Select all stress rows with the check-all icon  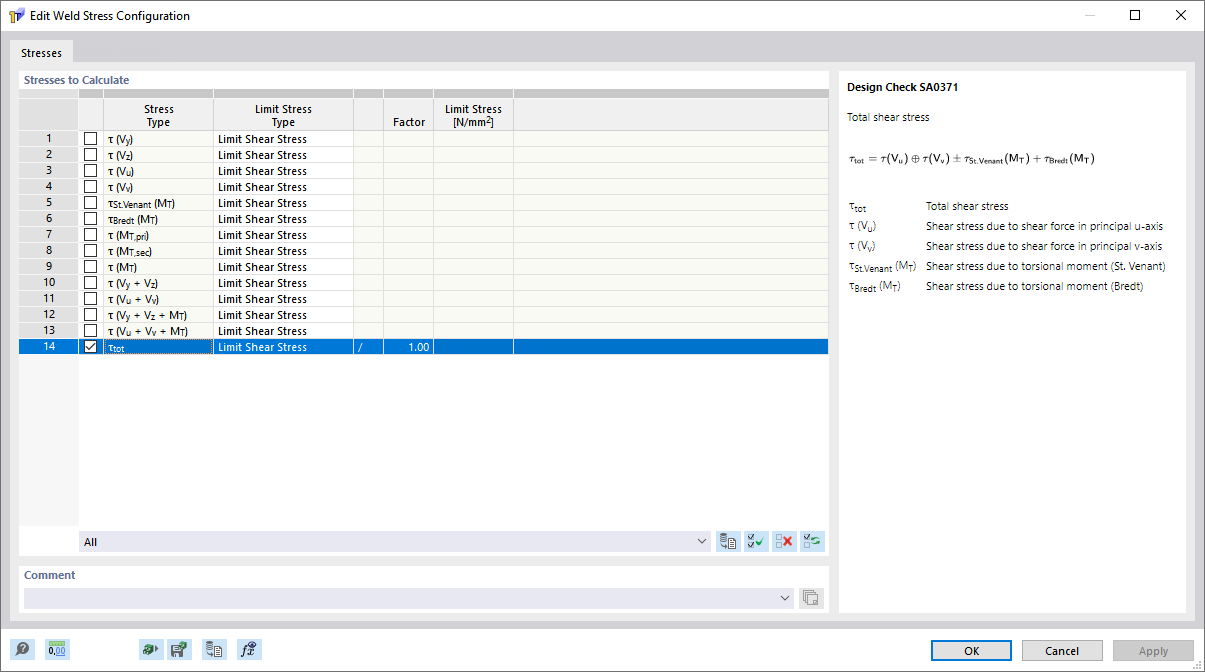click(x=755, y=541)
